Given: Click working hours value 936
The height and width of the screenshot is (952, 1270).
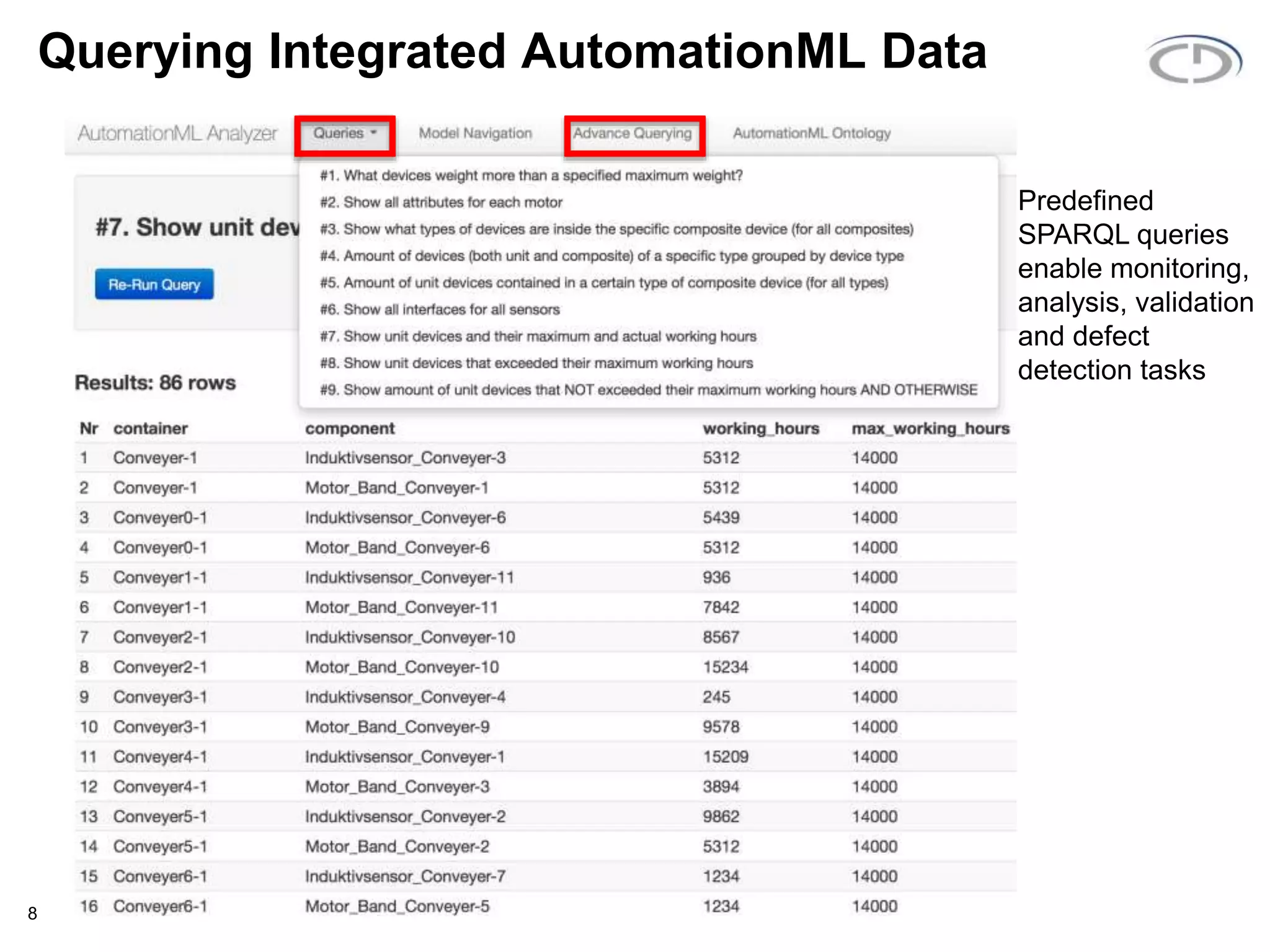Looking at the screenshot, I should pyautogui.click(x=716, y=578).
